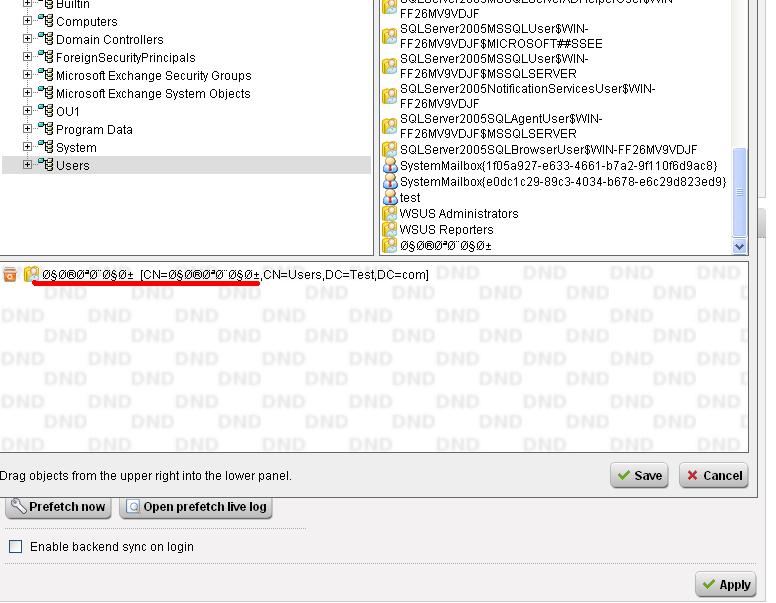
Task: Click the Users container icon
Action: point(46,165)
